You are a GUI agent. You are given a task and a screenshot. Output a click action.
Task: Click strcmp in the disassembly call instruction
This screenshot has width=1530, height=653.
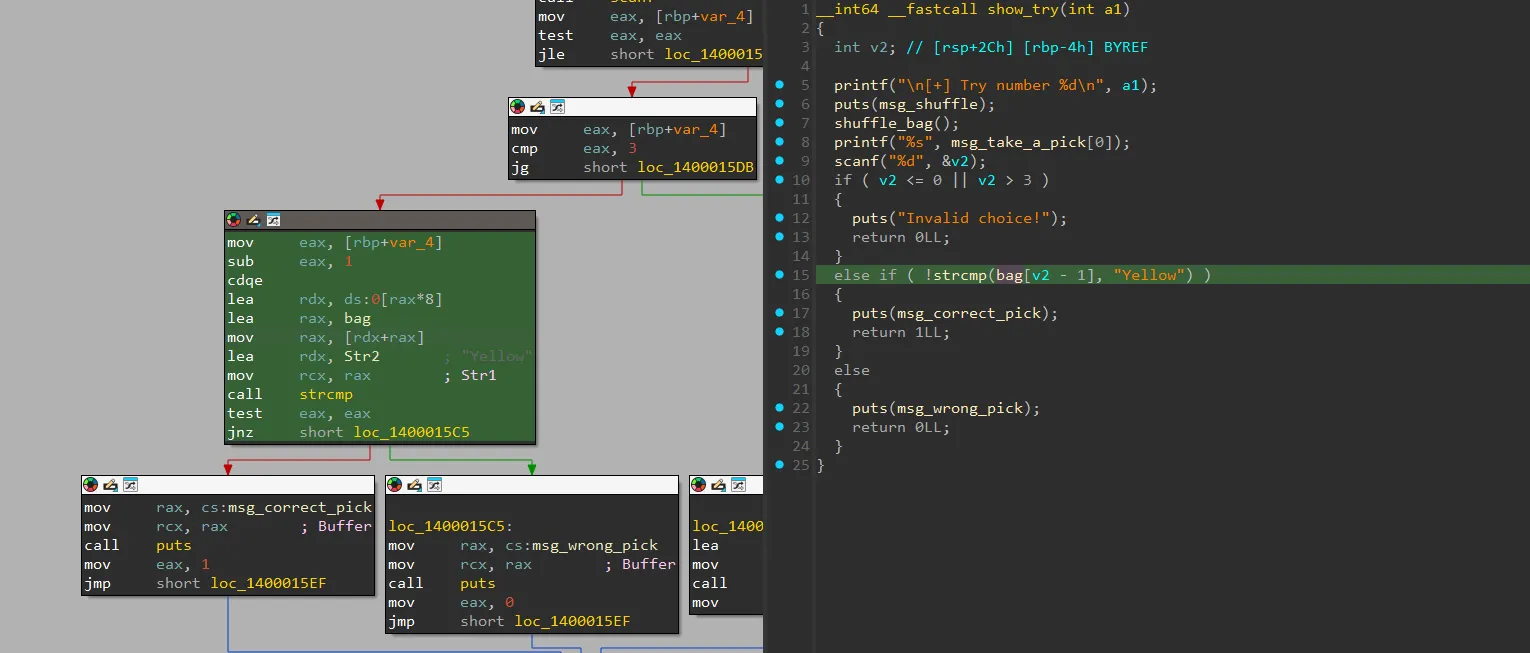tap(326, 394)
